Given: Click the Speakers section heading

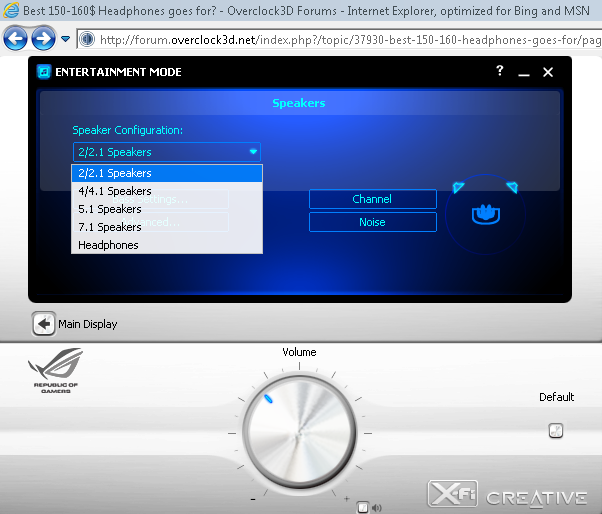Looking at the screenshot, I should pyautogui.click(x=299, y=103).
